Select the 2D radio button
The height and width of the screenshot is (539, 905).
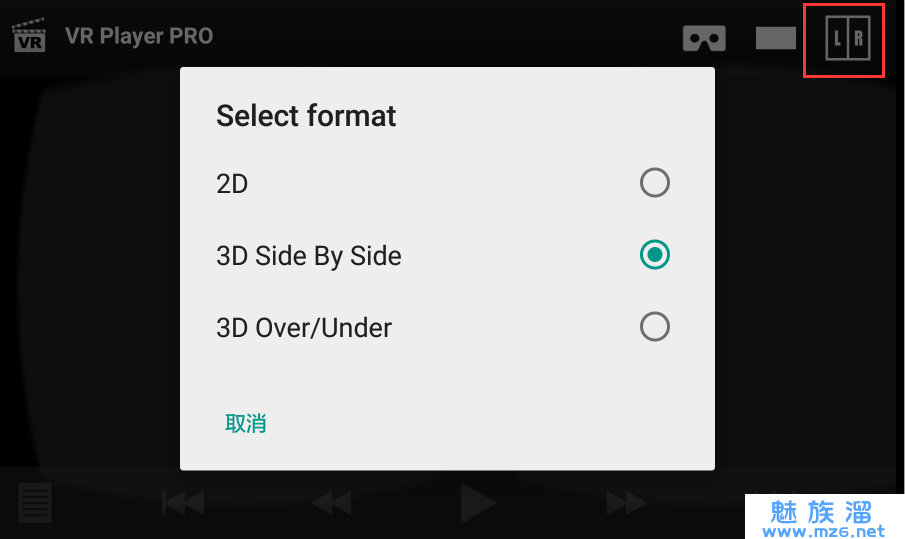pyautogui.click(x=655, y=183)
